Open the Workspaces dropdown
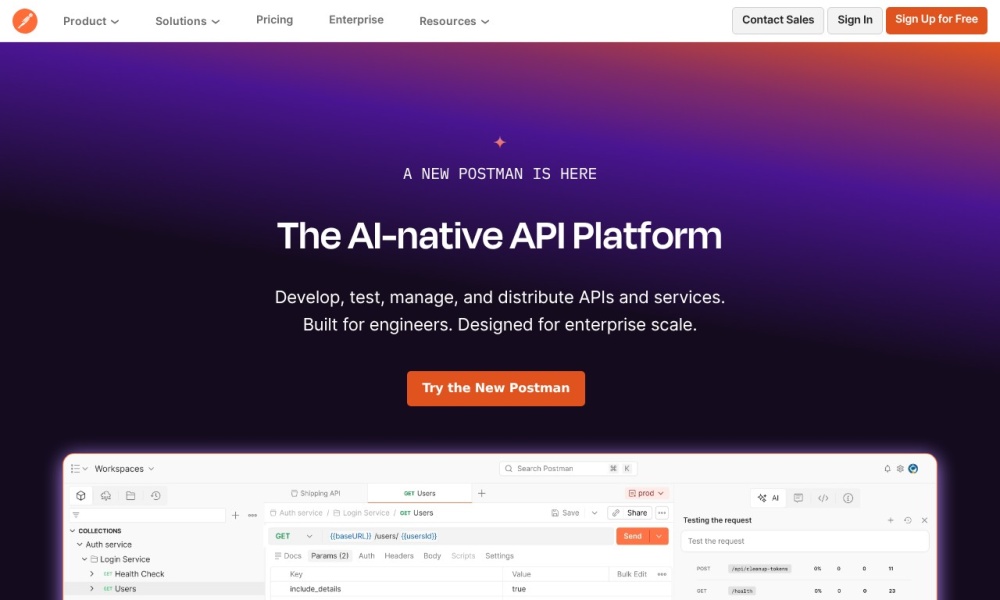This screenshot has height=600, width=1000. 124,469
